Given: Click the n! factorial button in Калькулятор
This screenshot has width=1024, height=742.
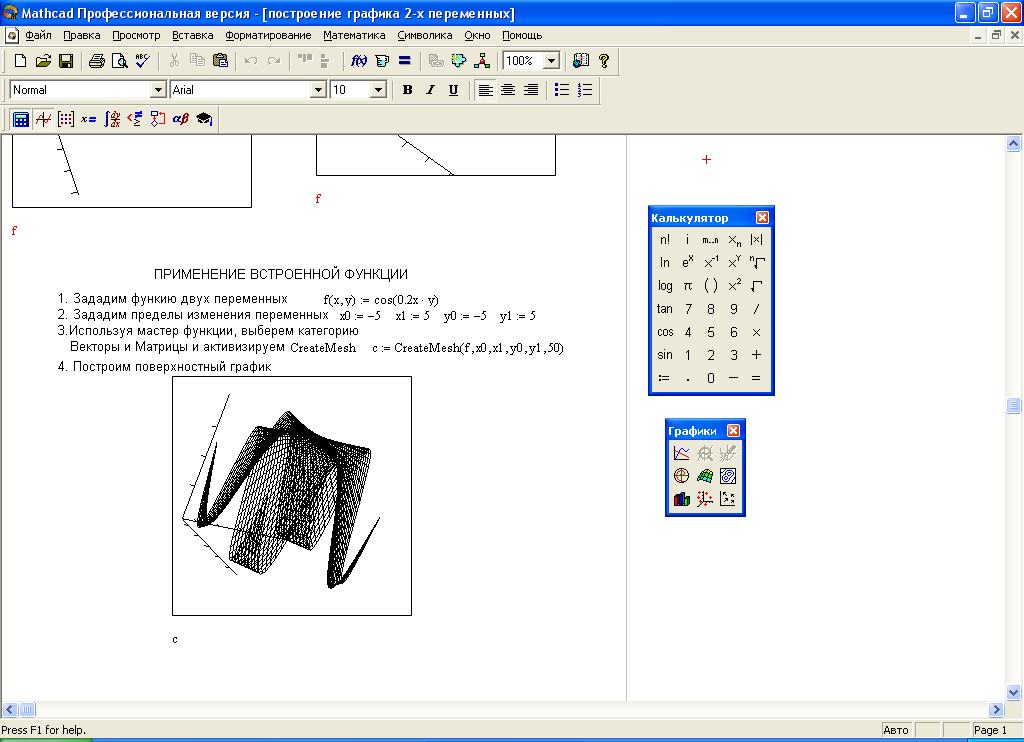Looking at the screenshot, I should 665,240.
